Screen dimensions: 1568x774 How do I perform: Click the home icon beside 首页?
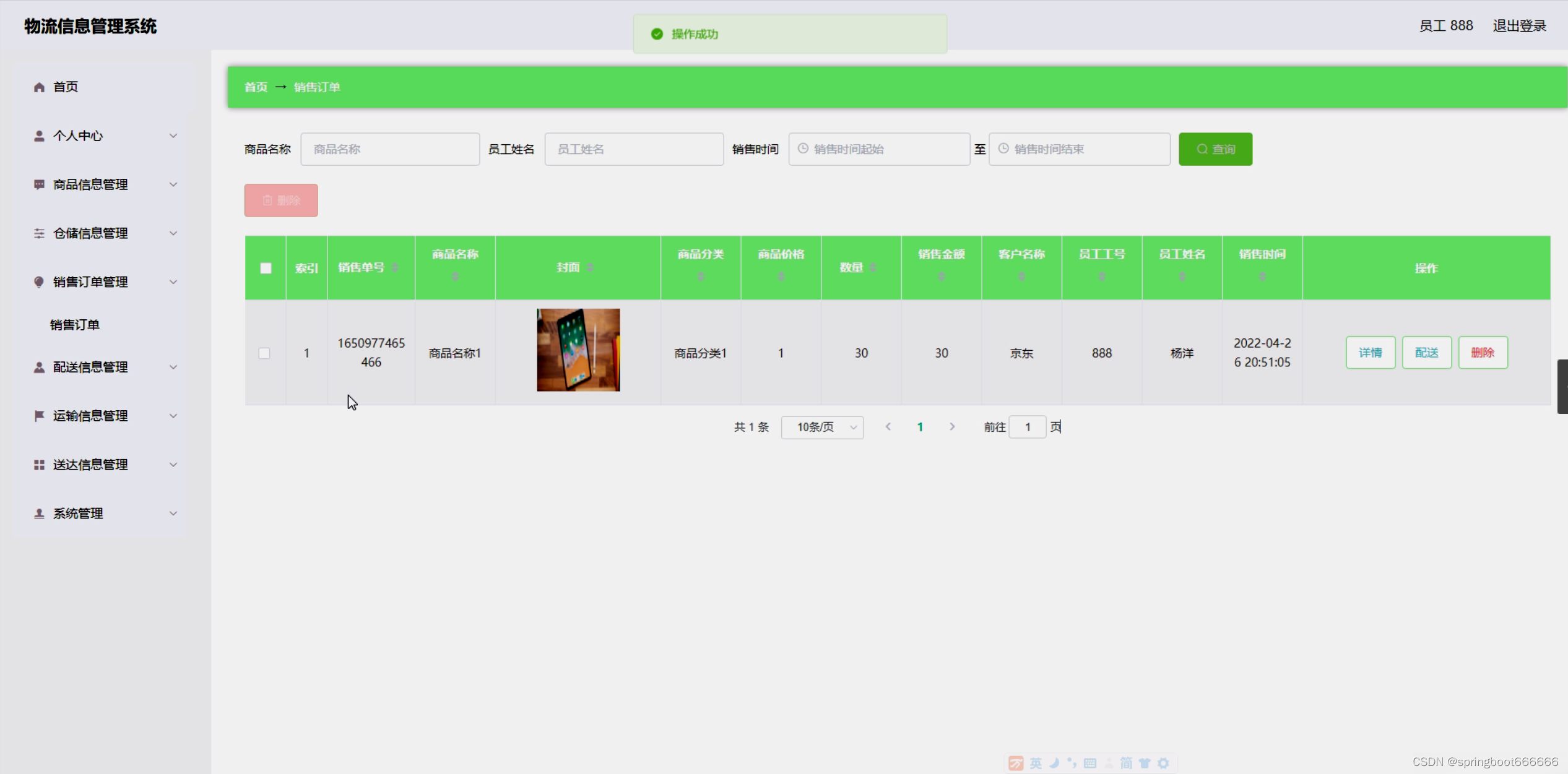click(x=39, y=87)
